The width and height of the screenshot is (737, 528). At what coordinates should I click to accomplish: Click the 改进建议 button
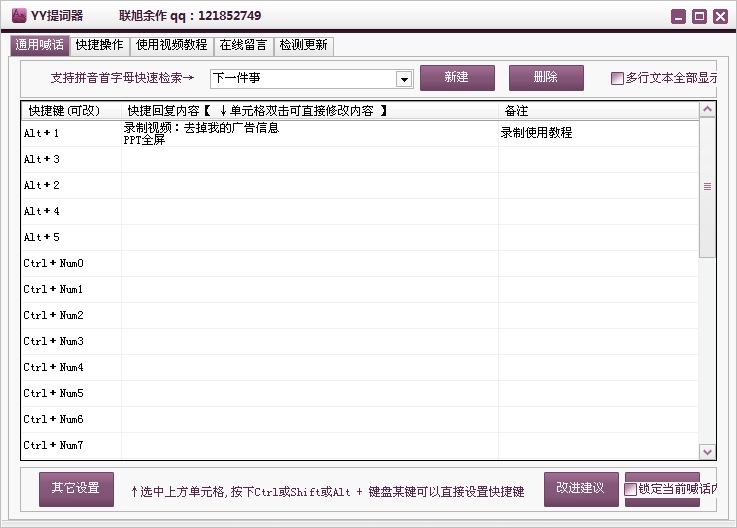581,488
